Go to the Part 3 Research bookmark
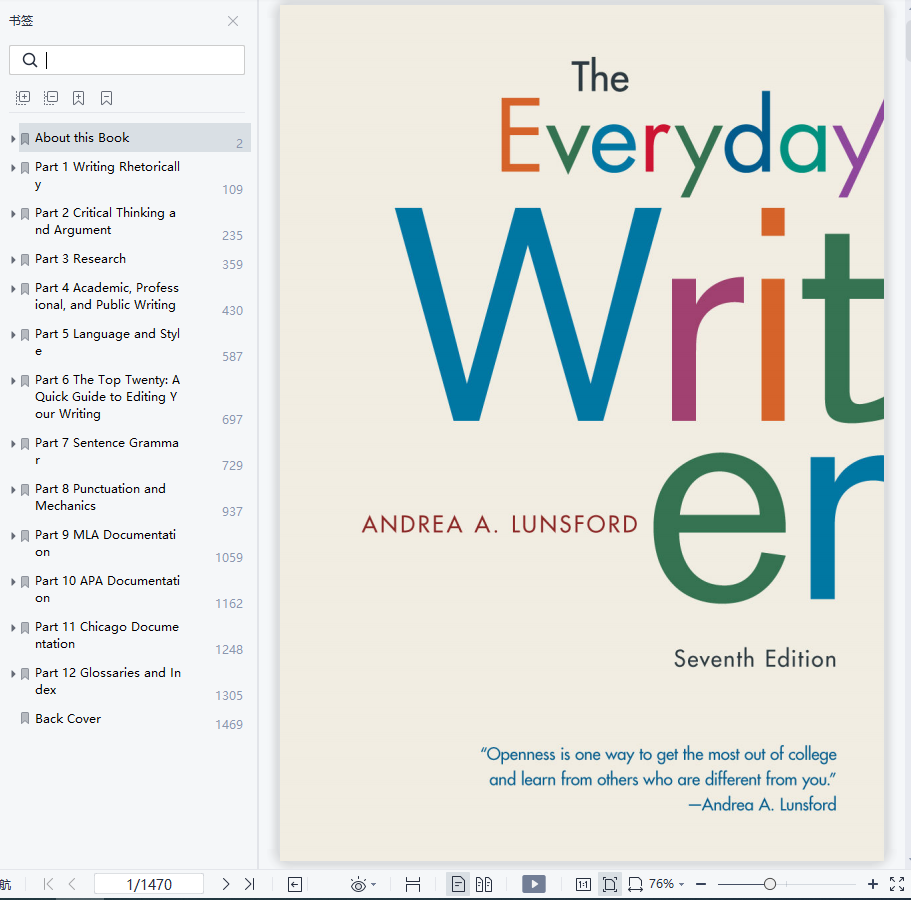The width and height of the screenshot is (911, 900). (x=80, y=259)
